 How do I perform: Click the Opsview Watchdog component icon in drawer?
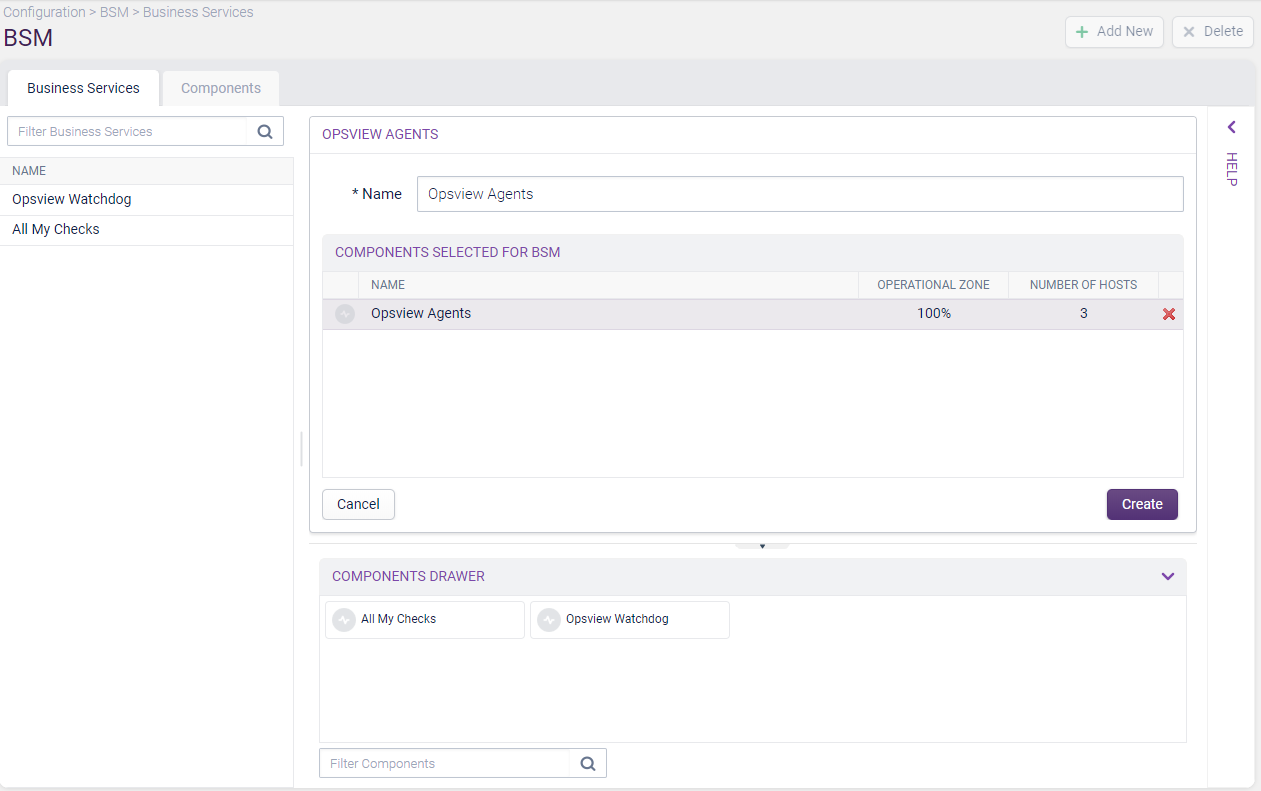[x=549, y=620]
